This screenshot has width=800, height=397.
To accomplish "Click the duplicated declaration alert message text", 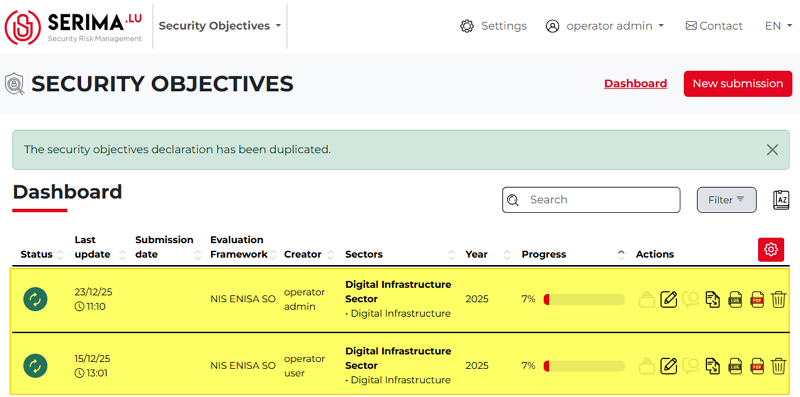I will point(178,150).
